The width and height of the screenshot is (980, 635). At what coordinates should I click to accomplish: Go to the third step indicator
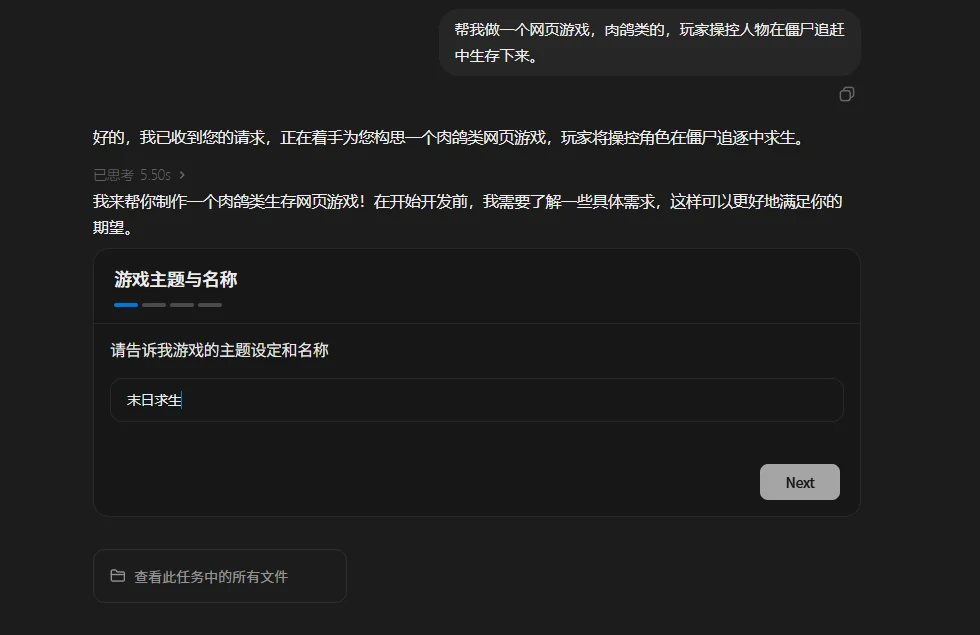[182, 304]
